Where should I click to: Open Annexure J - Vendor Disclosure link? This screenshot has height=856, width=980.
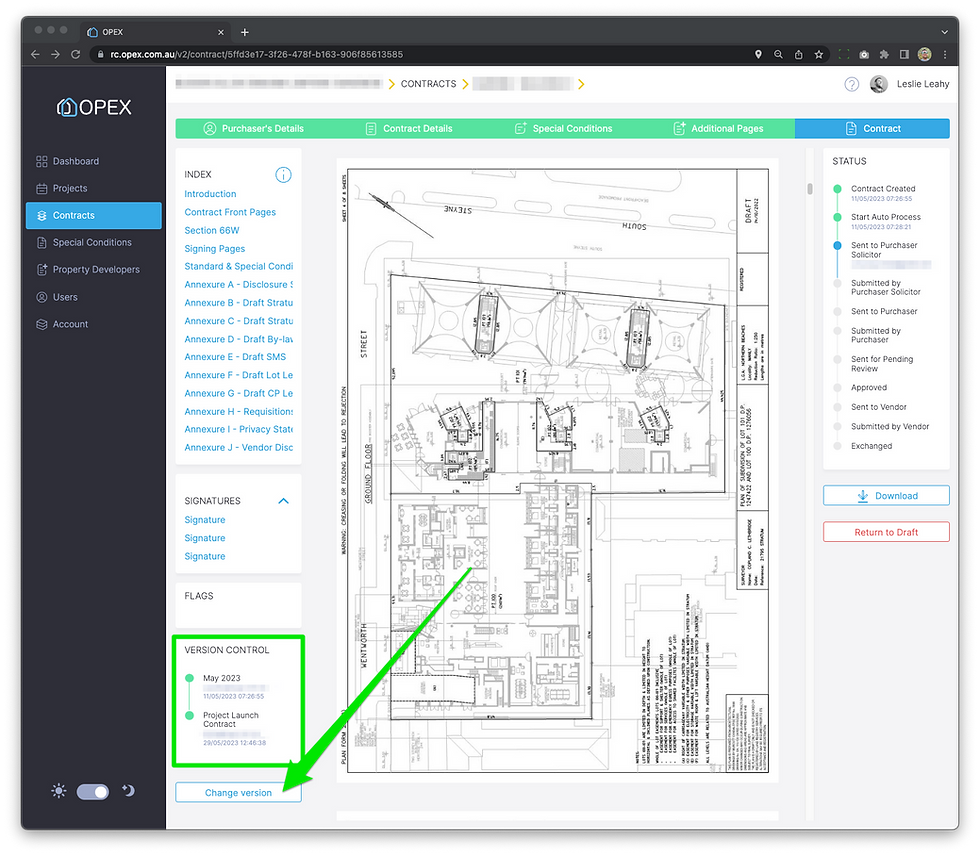click(238, 447)
